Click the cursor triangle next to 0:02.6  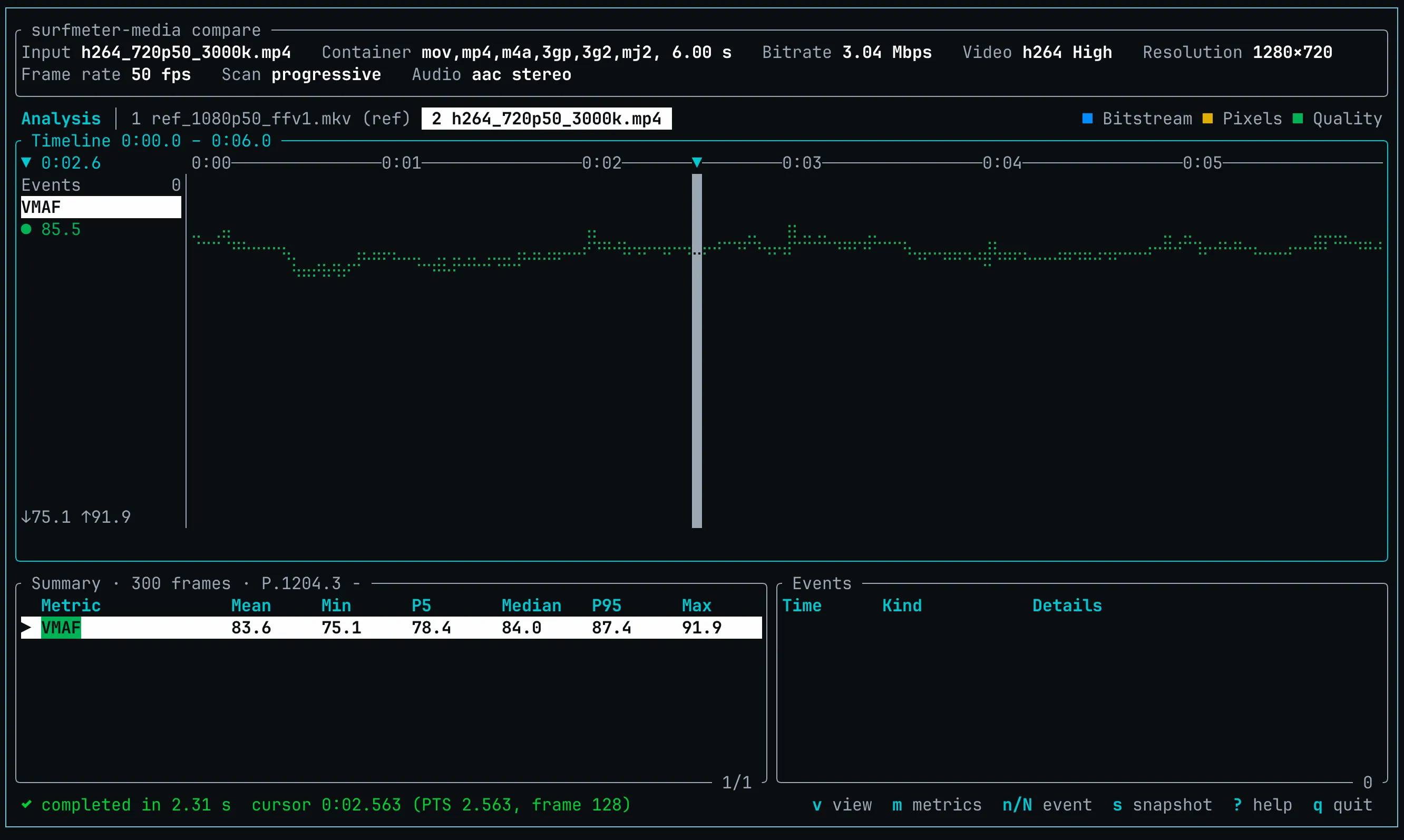[26, 162]
